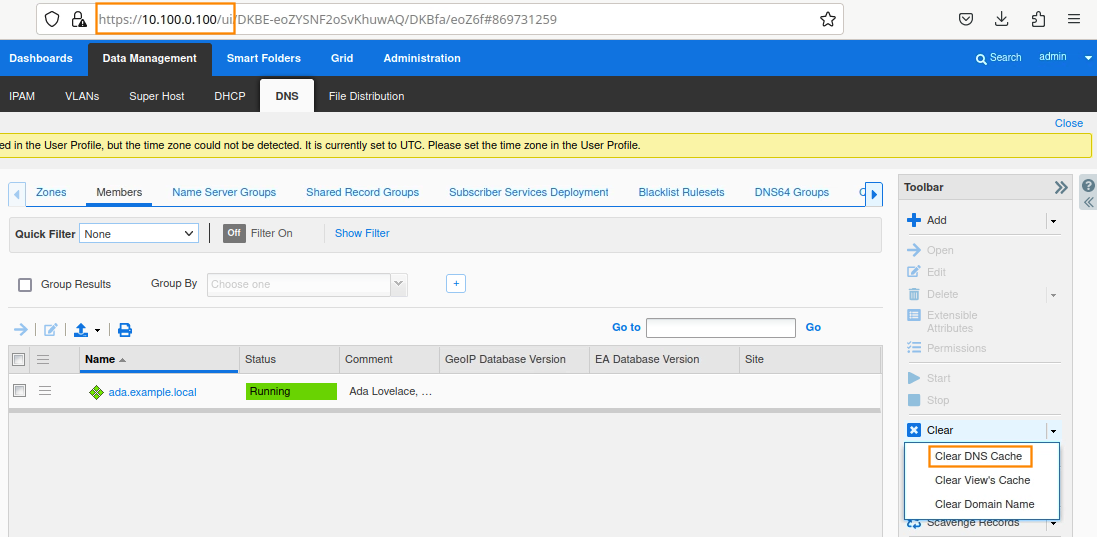Click the green Running status bar
The width and height of the screenshot is (1097, 537).
(291, 391)
